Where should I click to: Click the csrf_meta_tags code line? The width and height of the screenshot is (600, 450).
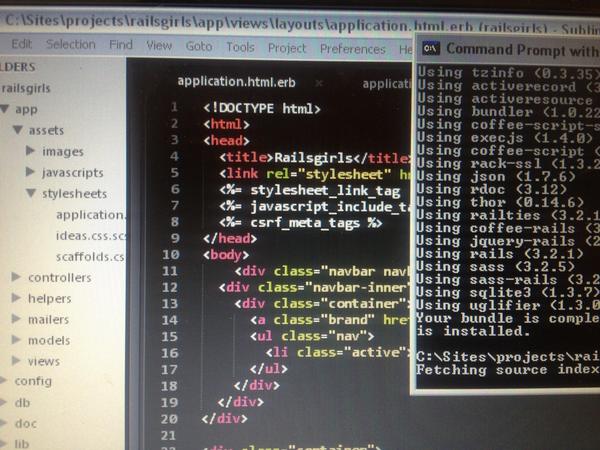point(301,223)
